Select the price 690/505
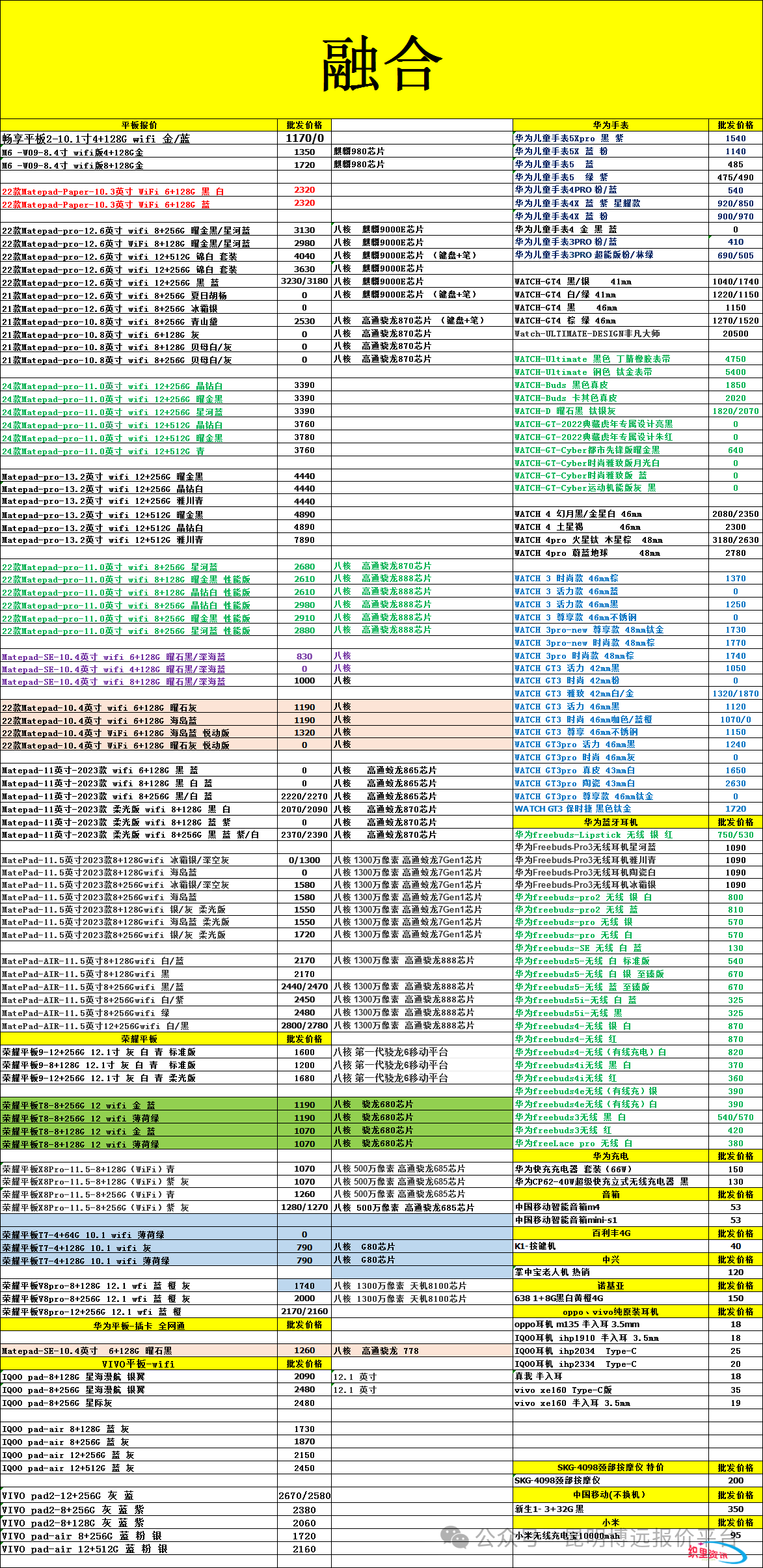763x1568 pixels. pyautogui.click(x=736, y=255)
